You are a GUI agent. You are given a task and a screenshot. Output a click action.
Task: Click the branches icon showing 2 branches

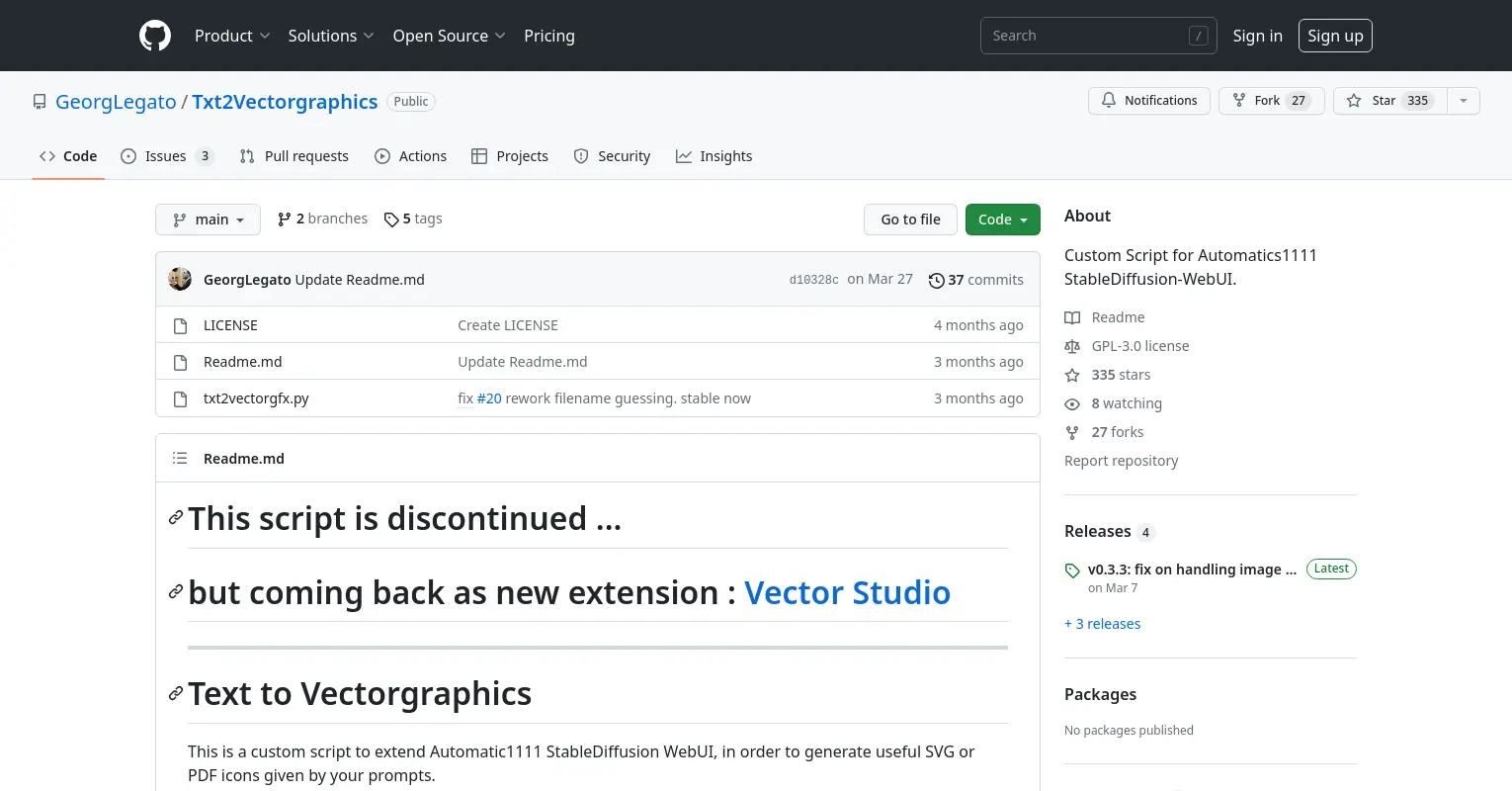[285, 220]
